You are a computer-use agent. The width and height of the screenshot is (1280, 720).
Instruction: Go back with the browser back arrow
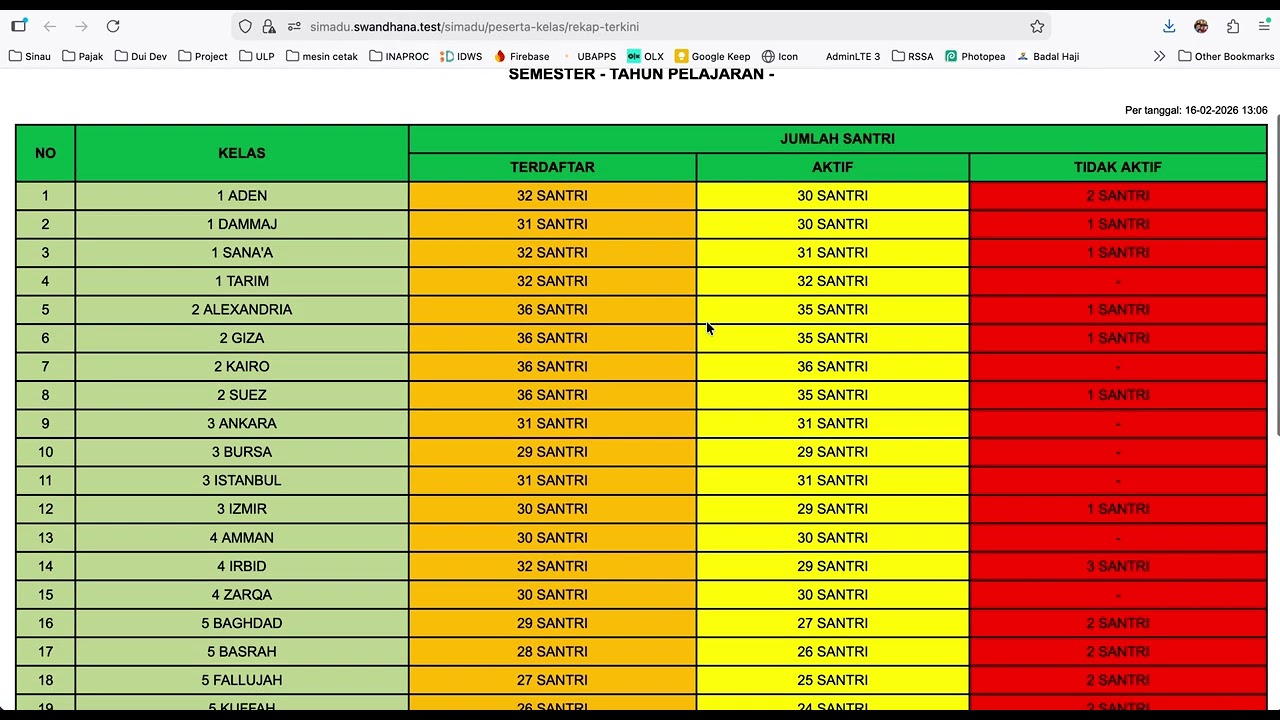(50, 26)
